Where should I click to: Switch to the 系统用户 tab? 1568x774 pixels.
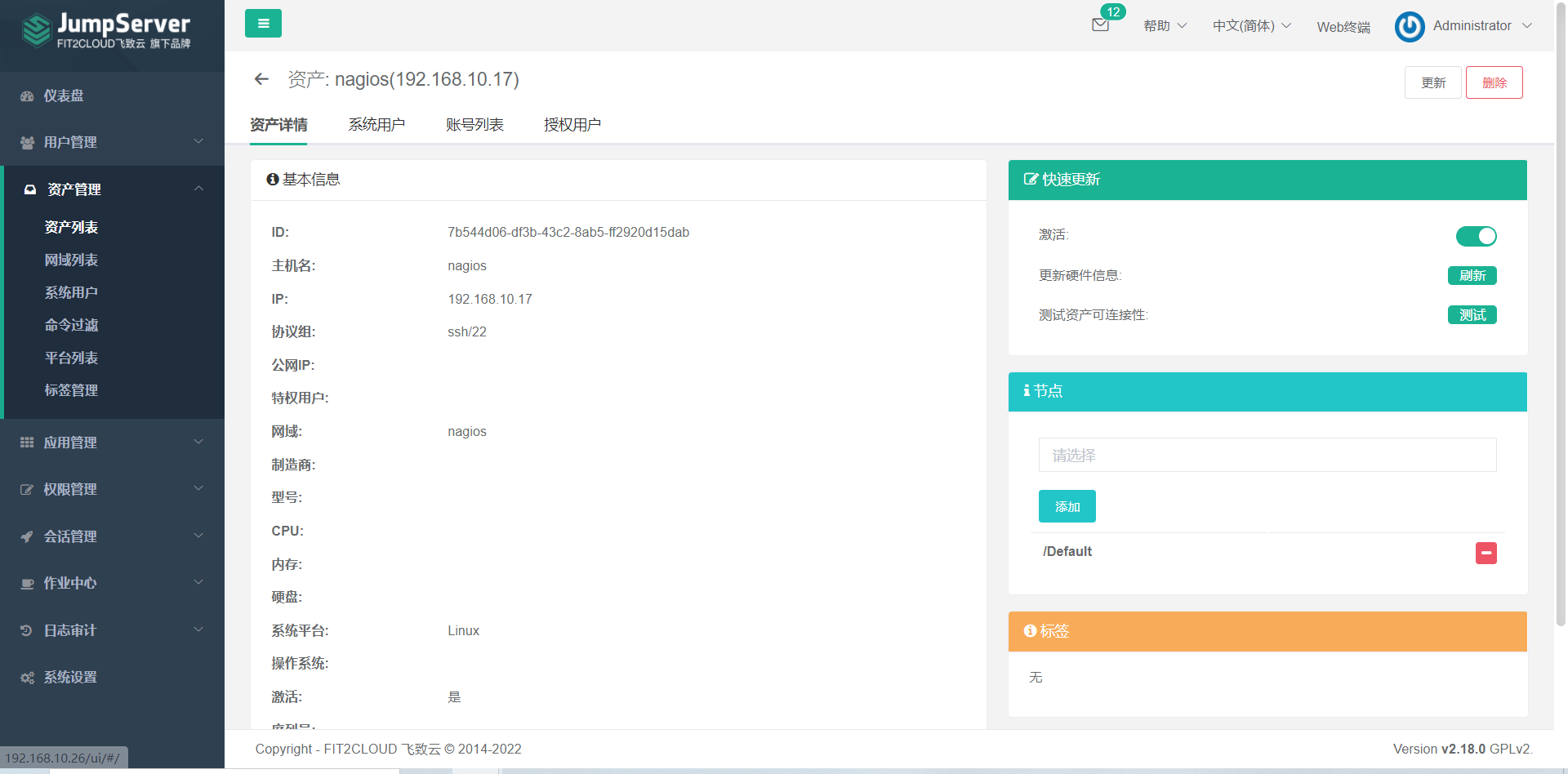[376, 125]
